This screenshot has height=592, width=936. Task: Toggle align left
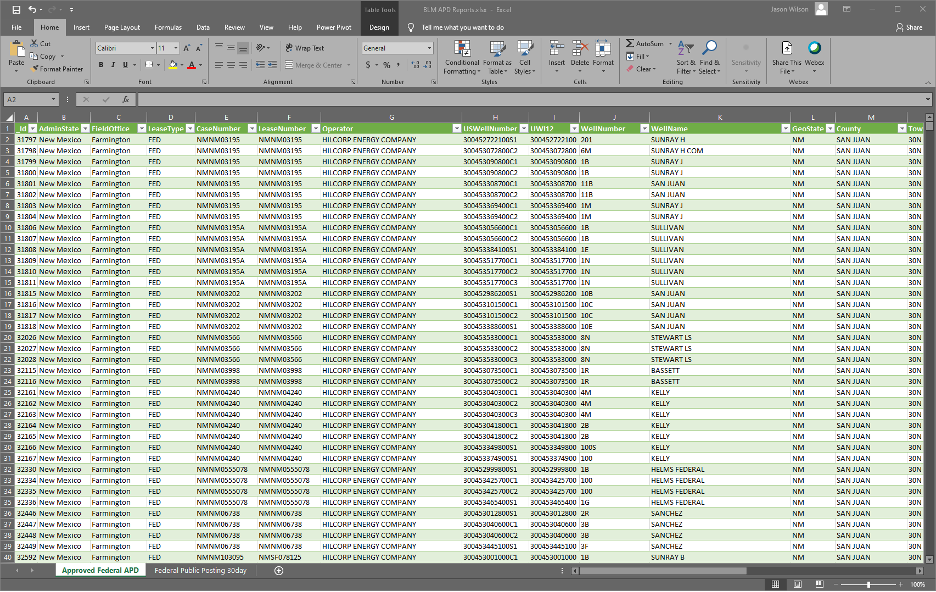219,64
